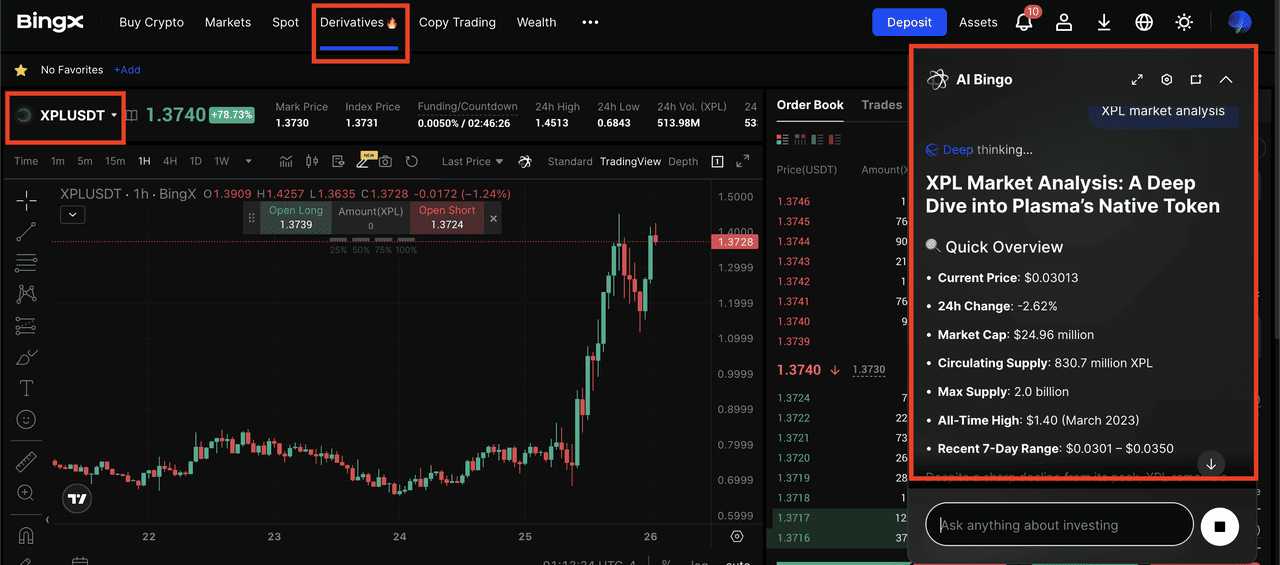Take a chart snapshot with camera icon
Viewport: 1280px width, 565px height.
[385, 161]
